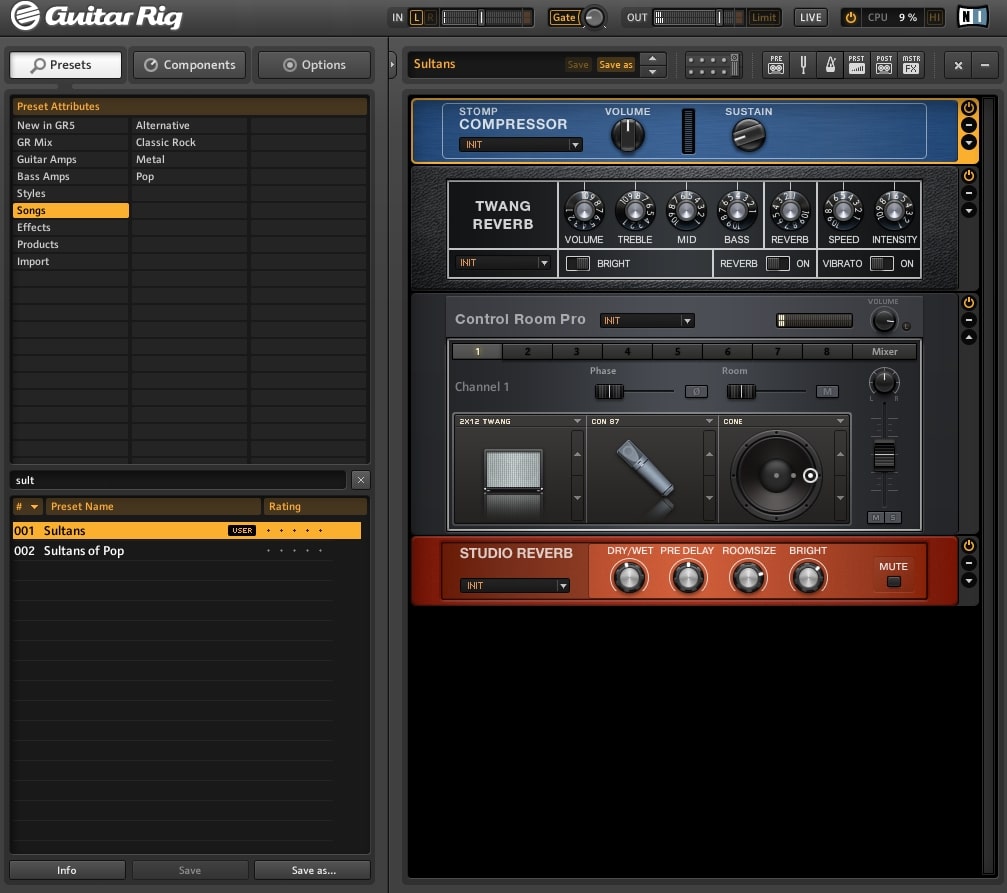Select the Guitar Amps preset attribute
This screenshot has height=893, width=1007.
pyautogui.click(x=71, y=159)
